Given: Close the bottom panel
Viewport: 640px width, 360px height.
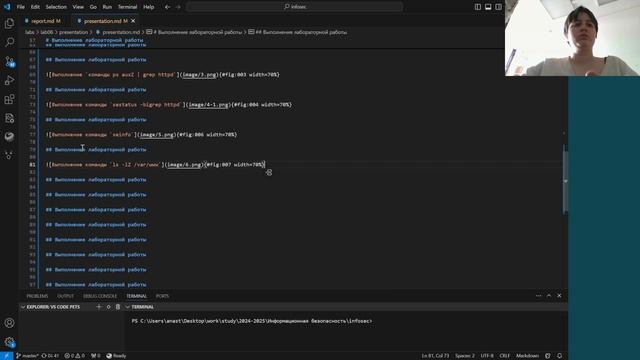Looking at the screenshot, I should (559, 296).
